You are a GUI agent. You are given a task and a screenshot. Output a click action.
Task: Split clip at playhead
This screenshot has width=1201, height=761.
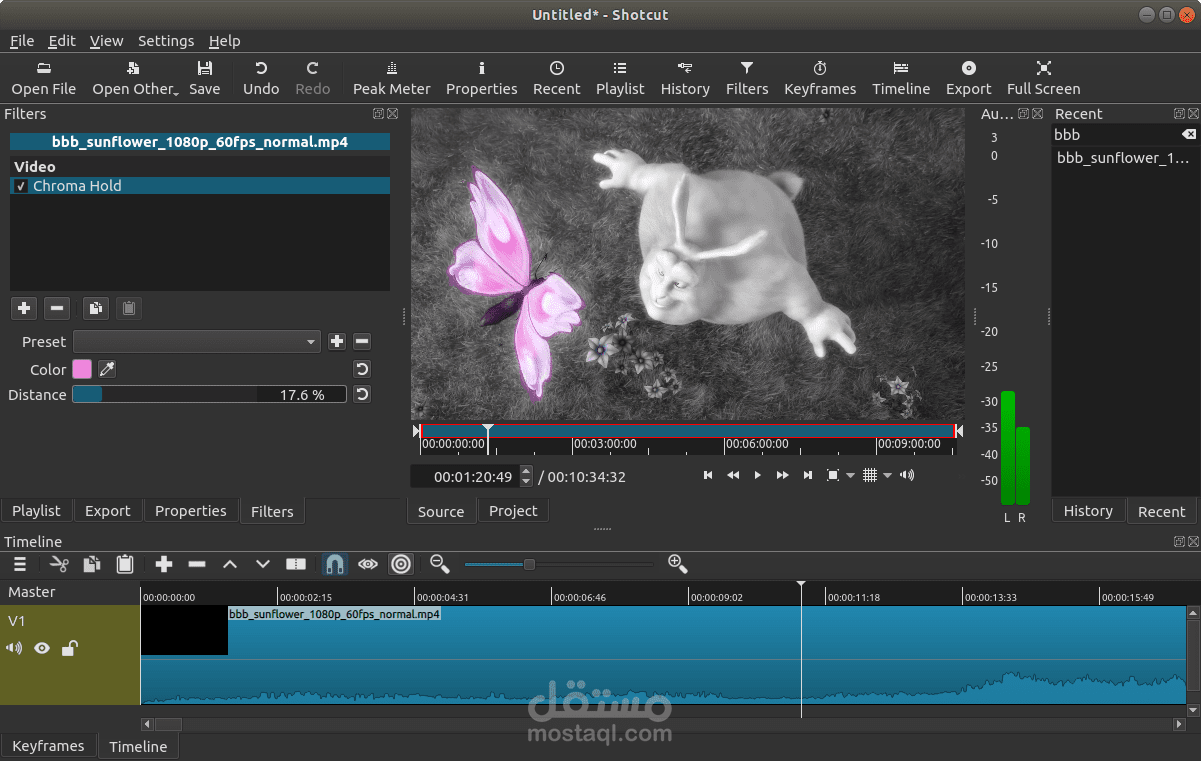click(x=296, y=564)
